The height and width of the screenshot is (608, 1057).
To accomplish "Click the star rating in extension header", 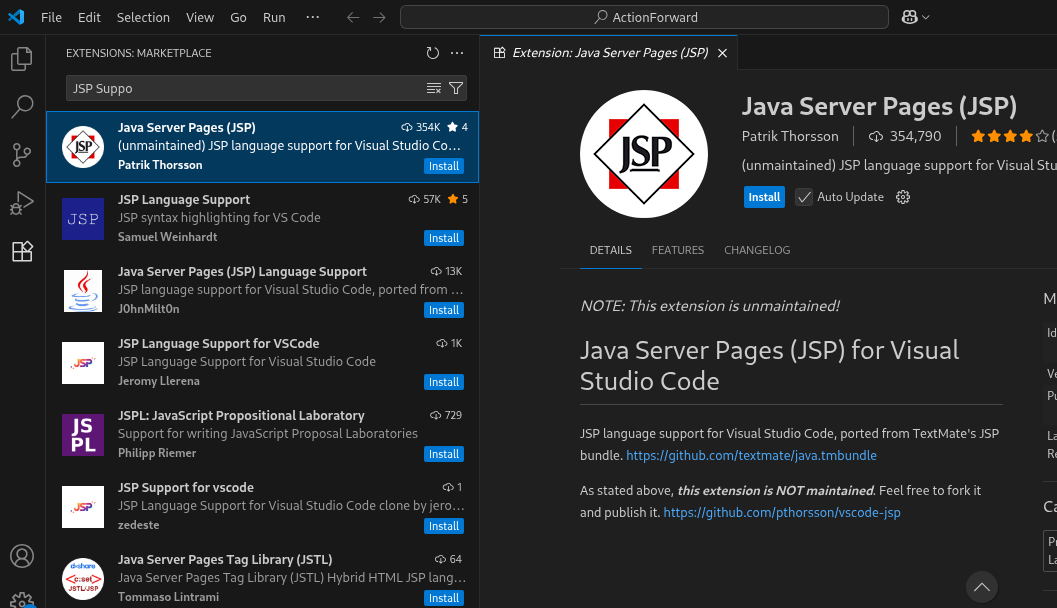I will coord(1010,136).
